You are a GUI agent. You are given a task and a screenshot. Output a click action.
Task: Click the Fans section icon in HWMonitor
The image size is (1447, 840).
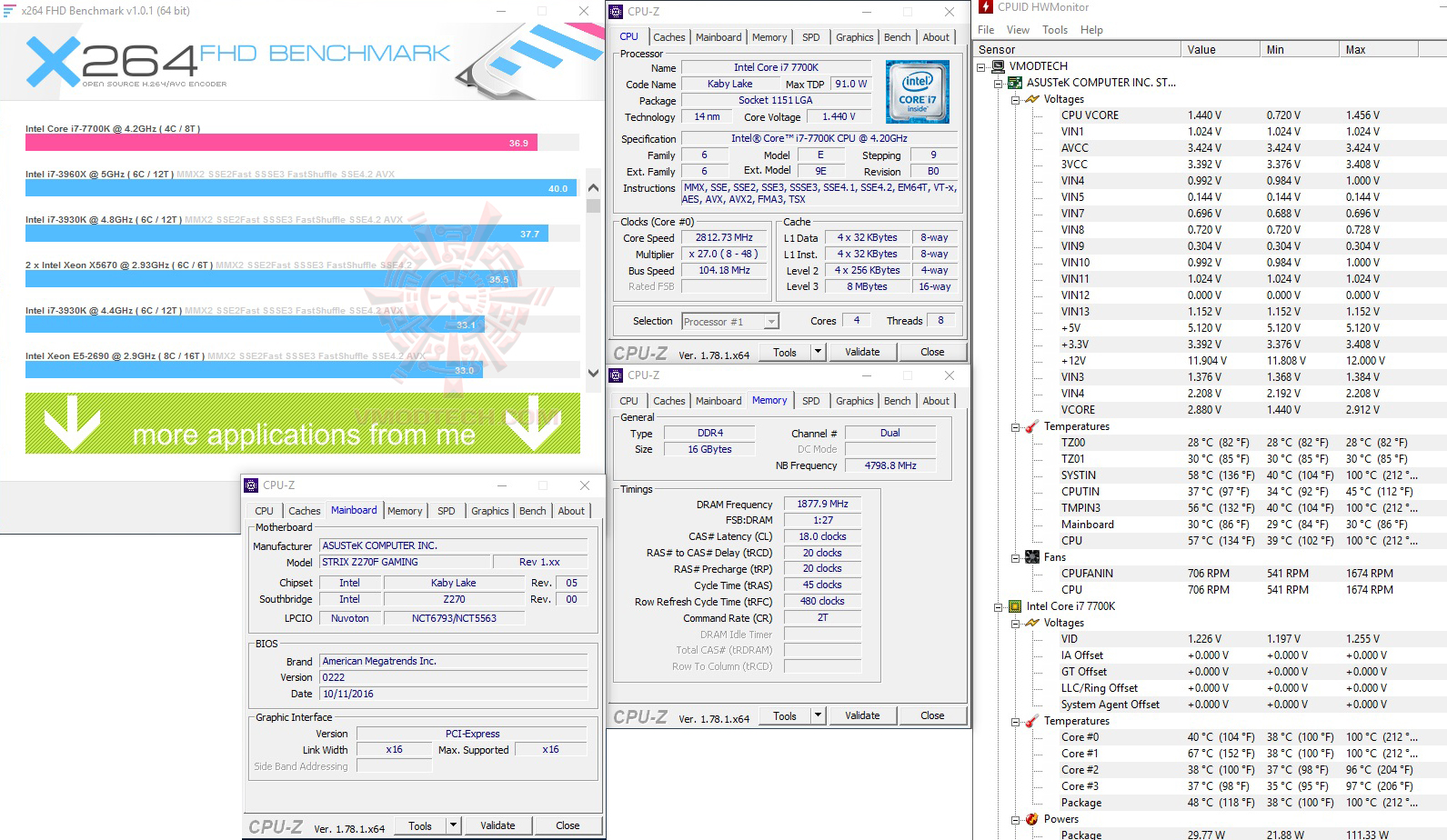(1031, 557)
